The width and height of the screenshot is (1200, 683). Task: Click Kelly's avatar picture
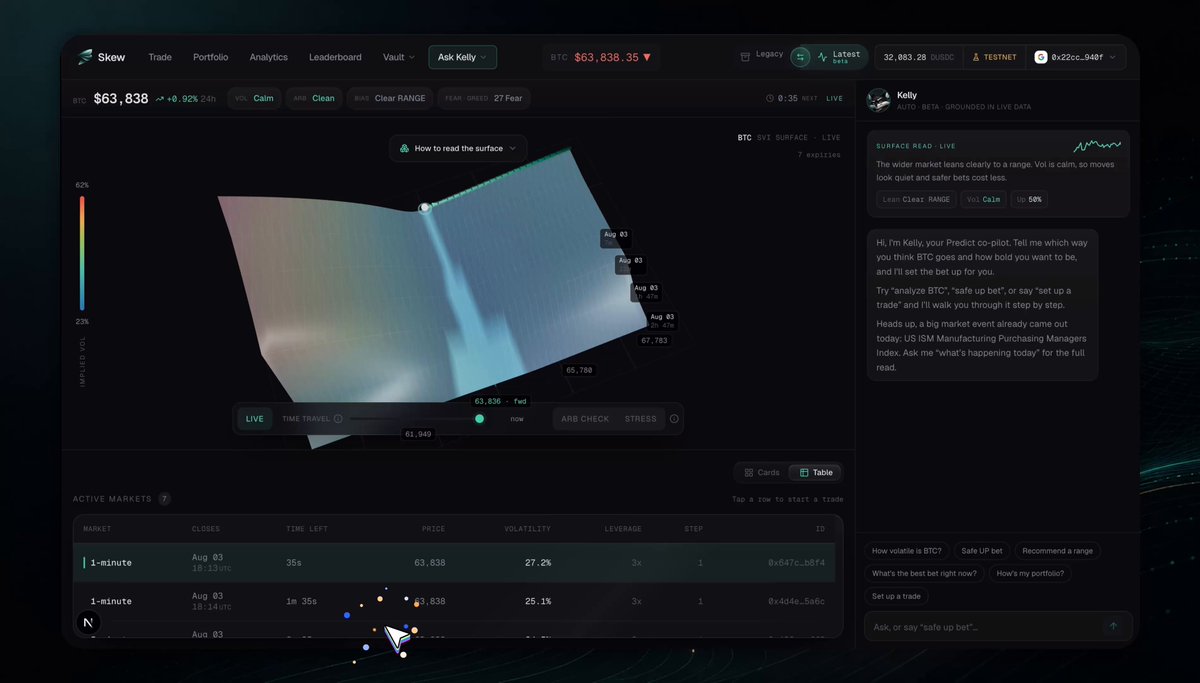[879, 100]
